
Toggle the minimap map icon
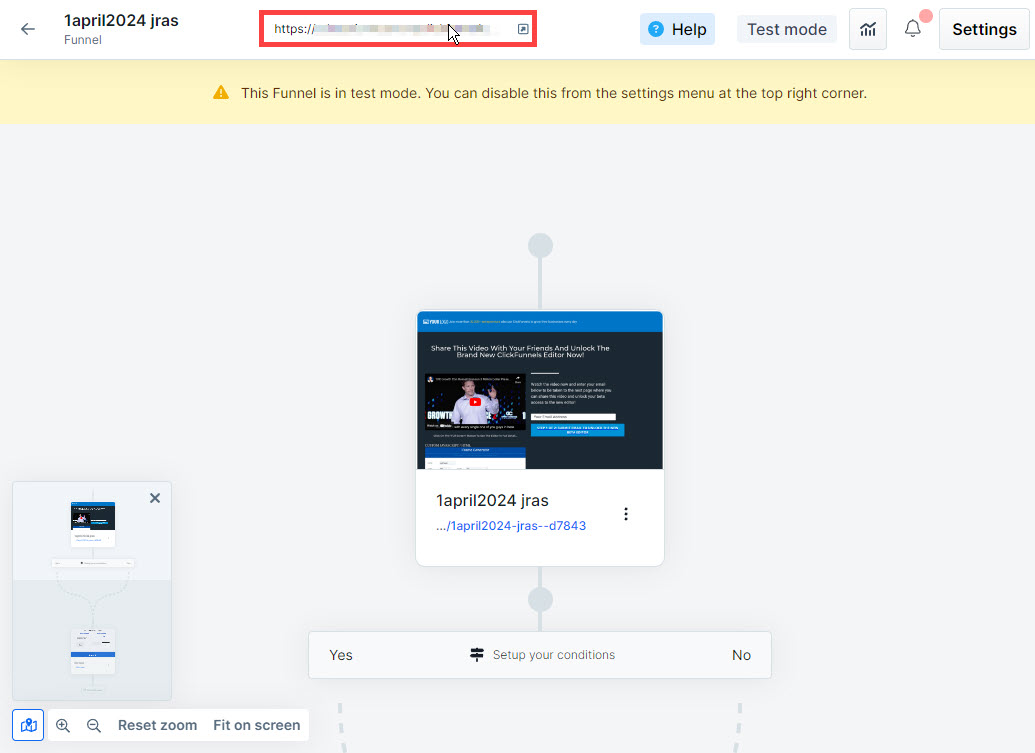27,725
